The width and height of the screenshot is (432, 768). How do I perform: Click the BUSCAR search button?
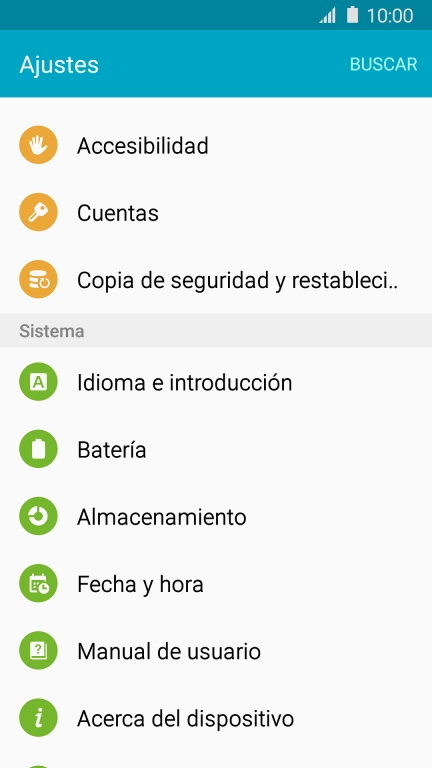tap(384, 64)
